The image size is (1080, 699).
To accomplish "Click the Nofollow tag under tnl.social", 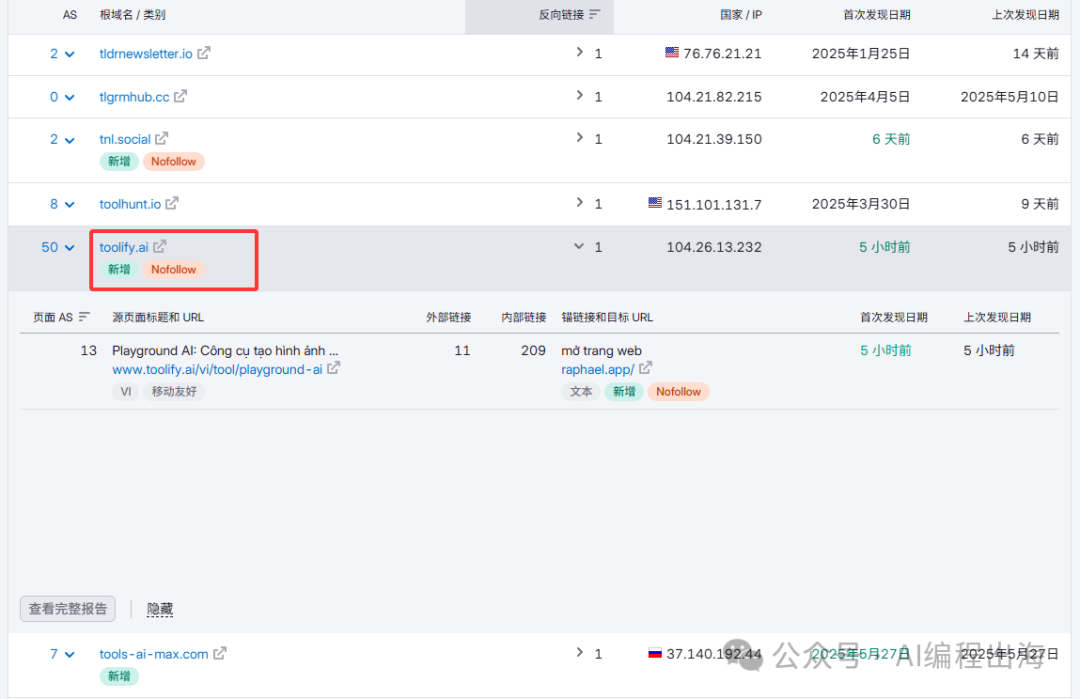I will [x=174, y=161].
